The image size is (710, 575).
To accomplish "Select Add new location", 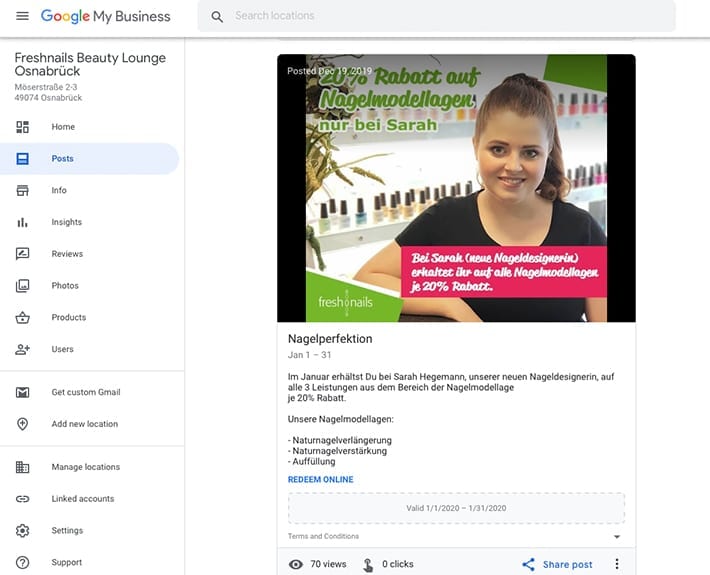I will click(89, 424).
